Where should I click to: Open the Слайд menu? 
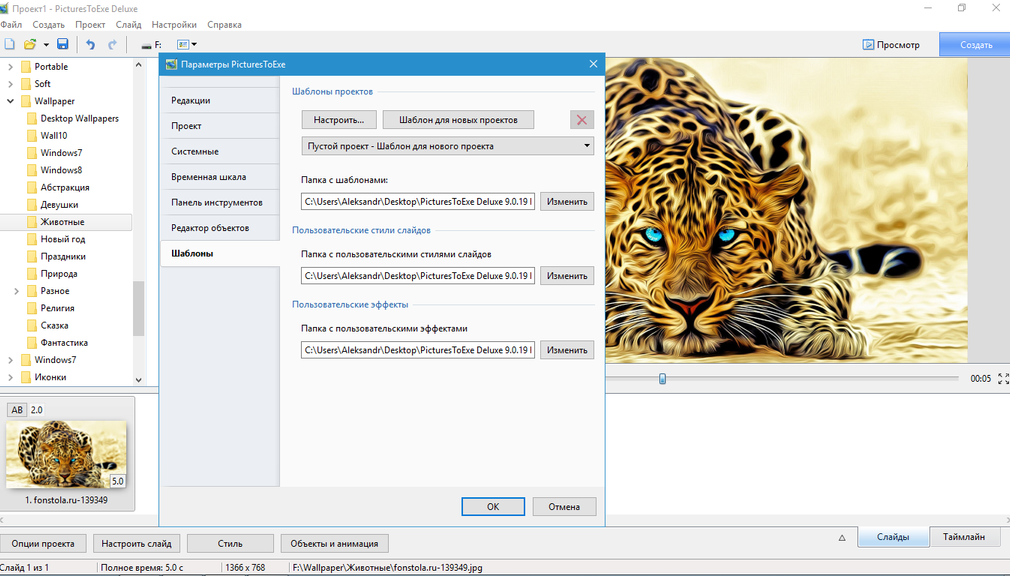[128, 24]
